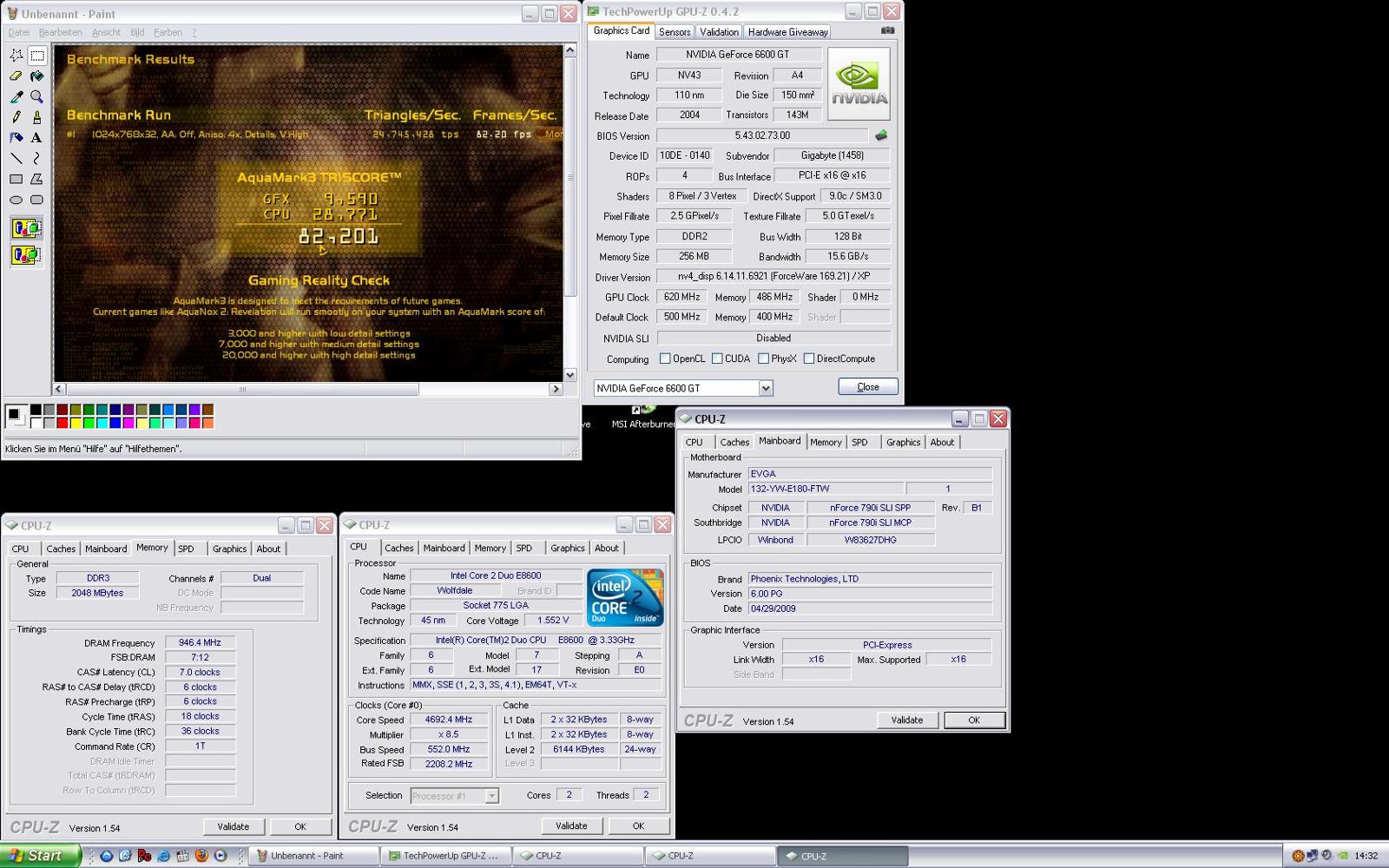Click the GPU Name field showing GeForce 6600 GT
Viewport: 1389px width, 868px height.
pos(737,55)
